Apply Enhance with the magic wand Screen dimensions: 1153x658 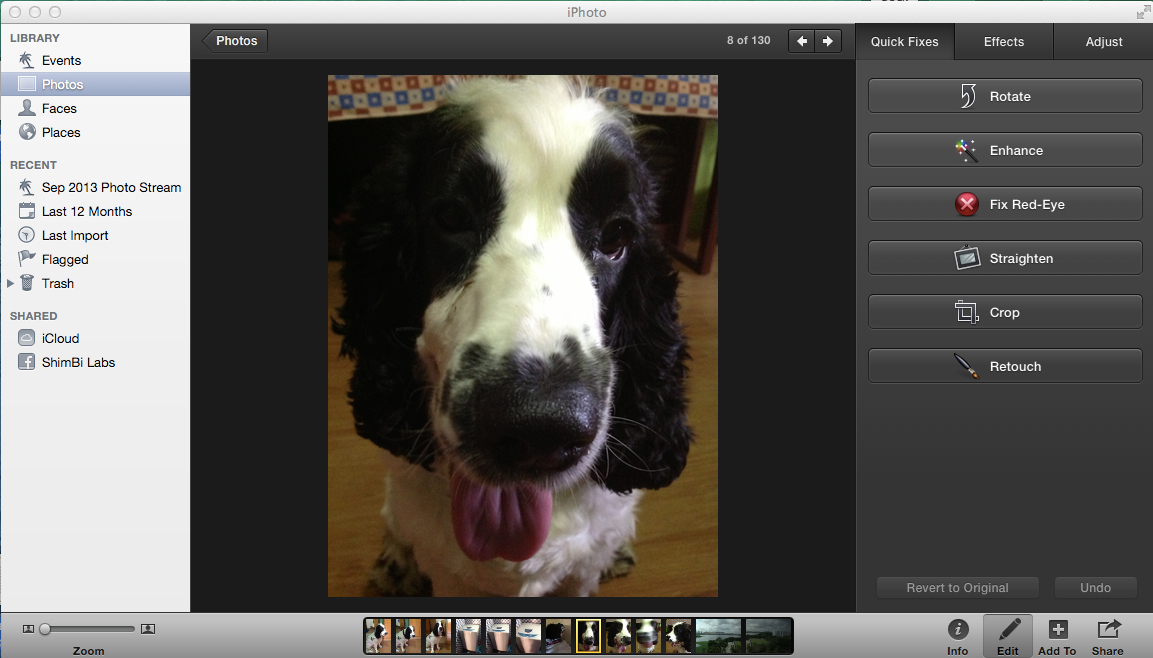(1004, 150)
